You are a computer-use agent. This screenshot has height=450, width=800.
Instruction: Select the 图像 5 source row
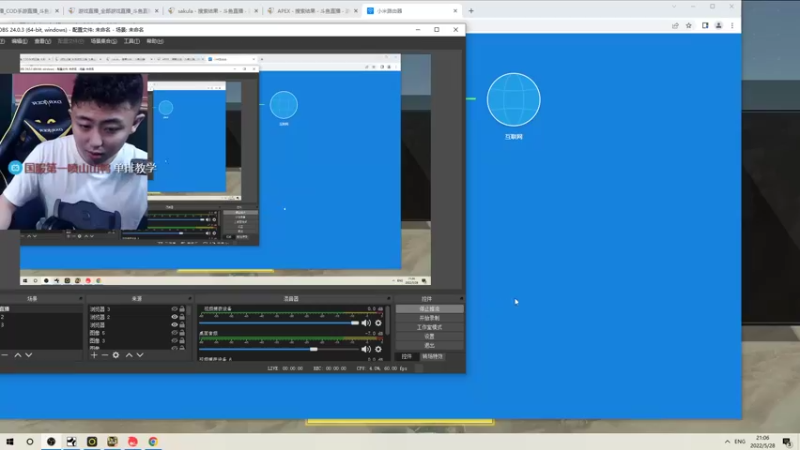136,333
